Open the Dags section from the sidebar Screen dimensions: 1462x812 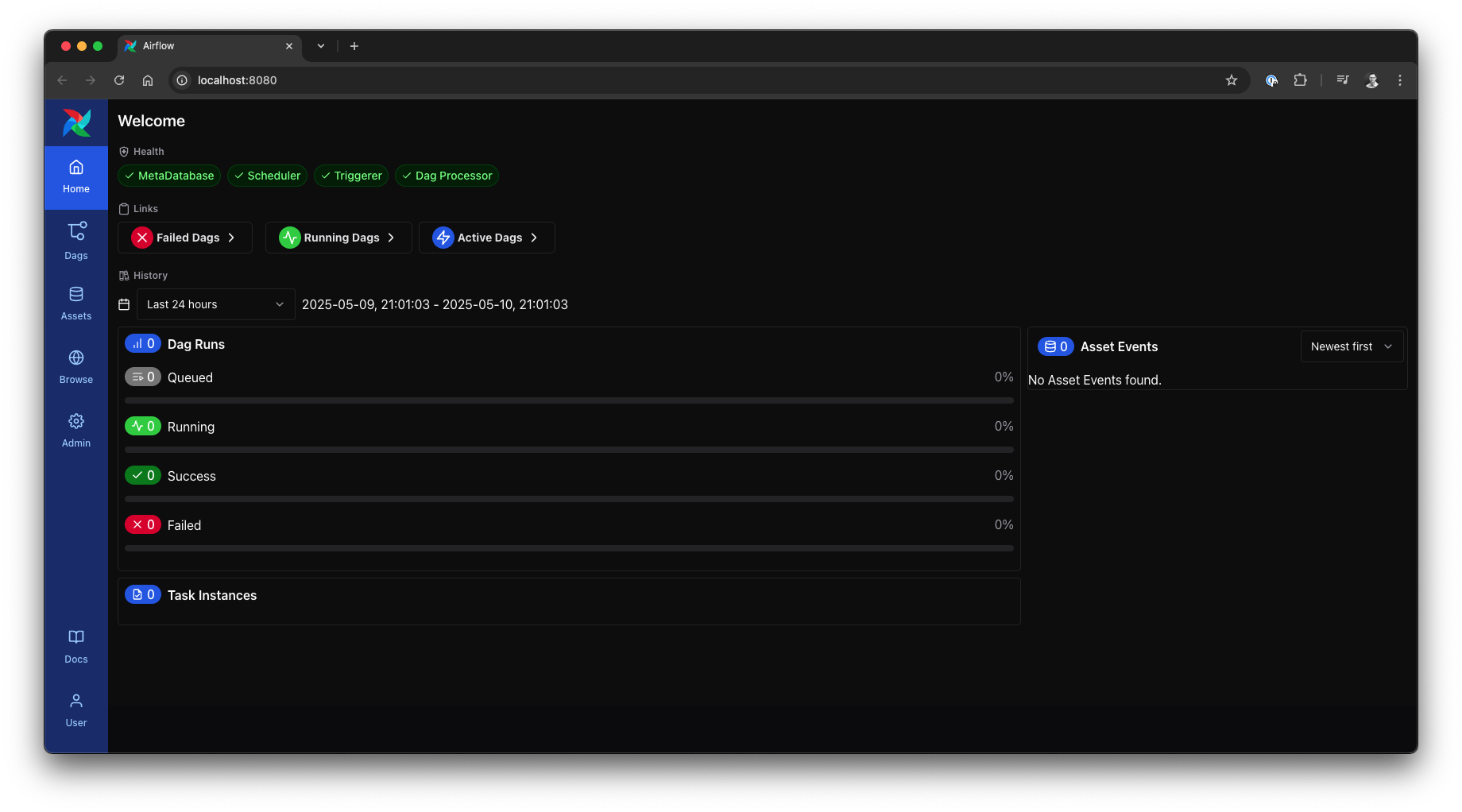tap(75, 240)
